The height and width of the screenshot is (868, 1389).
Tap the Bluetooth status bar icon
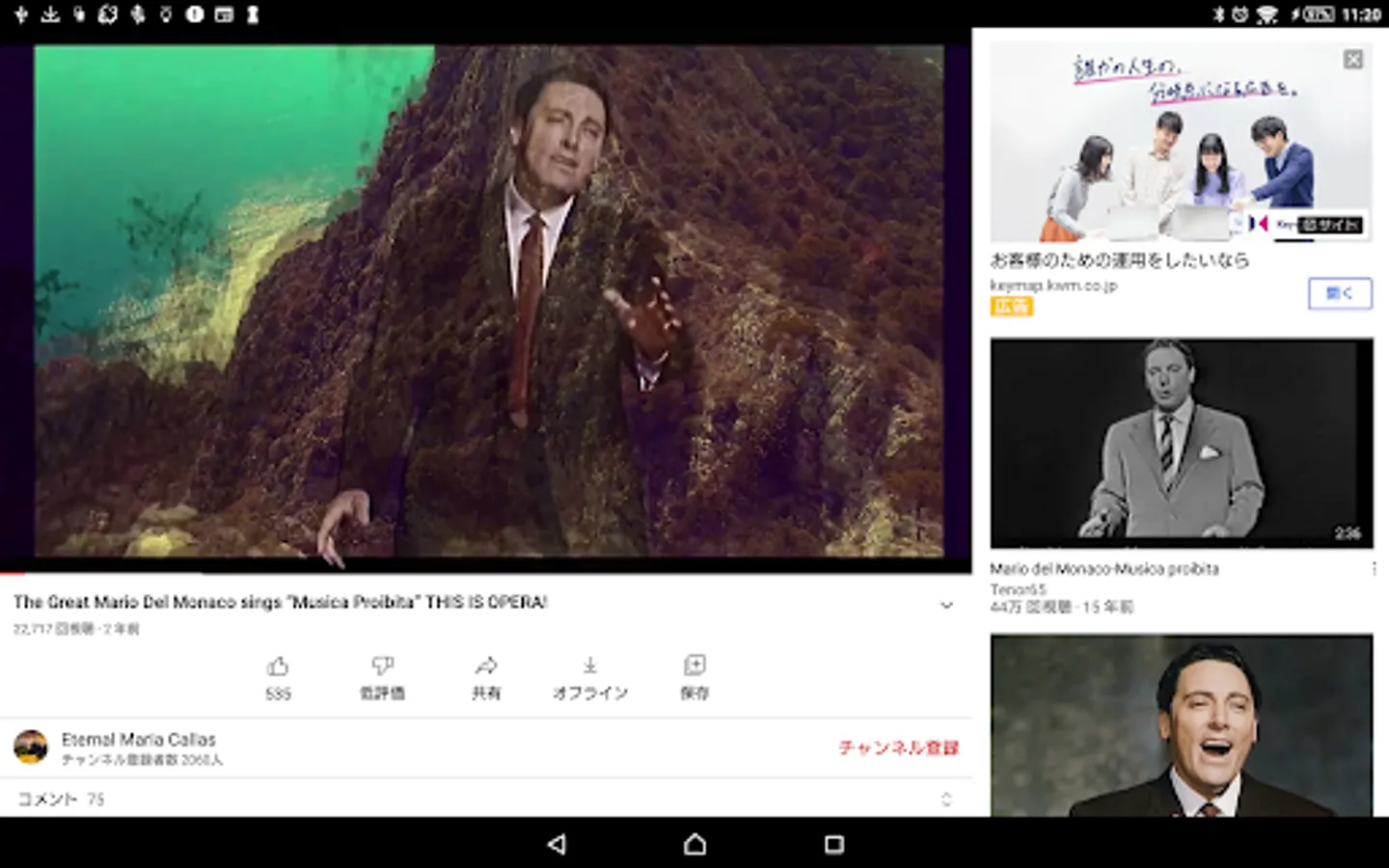click(x=1218, y=14)
